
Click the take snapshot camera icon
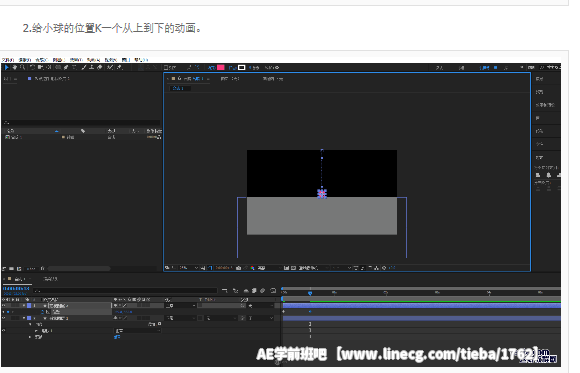(239, 268)
